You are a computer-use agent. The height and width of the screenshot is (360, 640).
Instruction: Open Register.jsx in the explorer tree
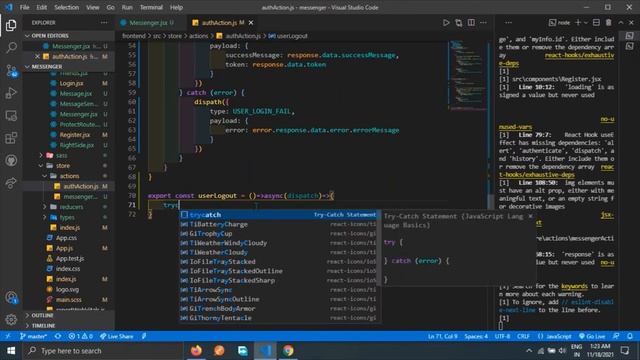(75, 135)
